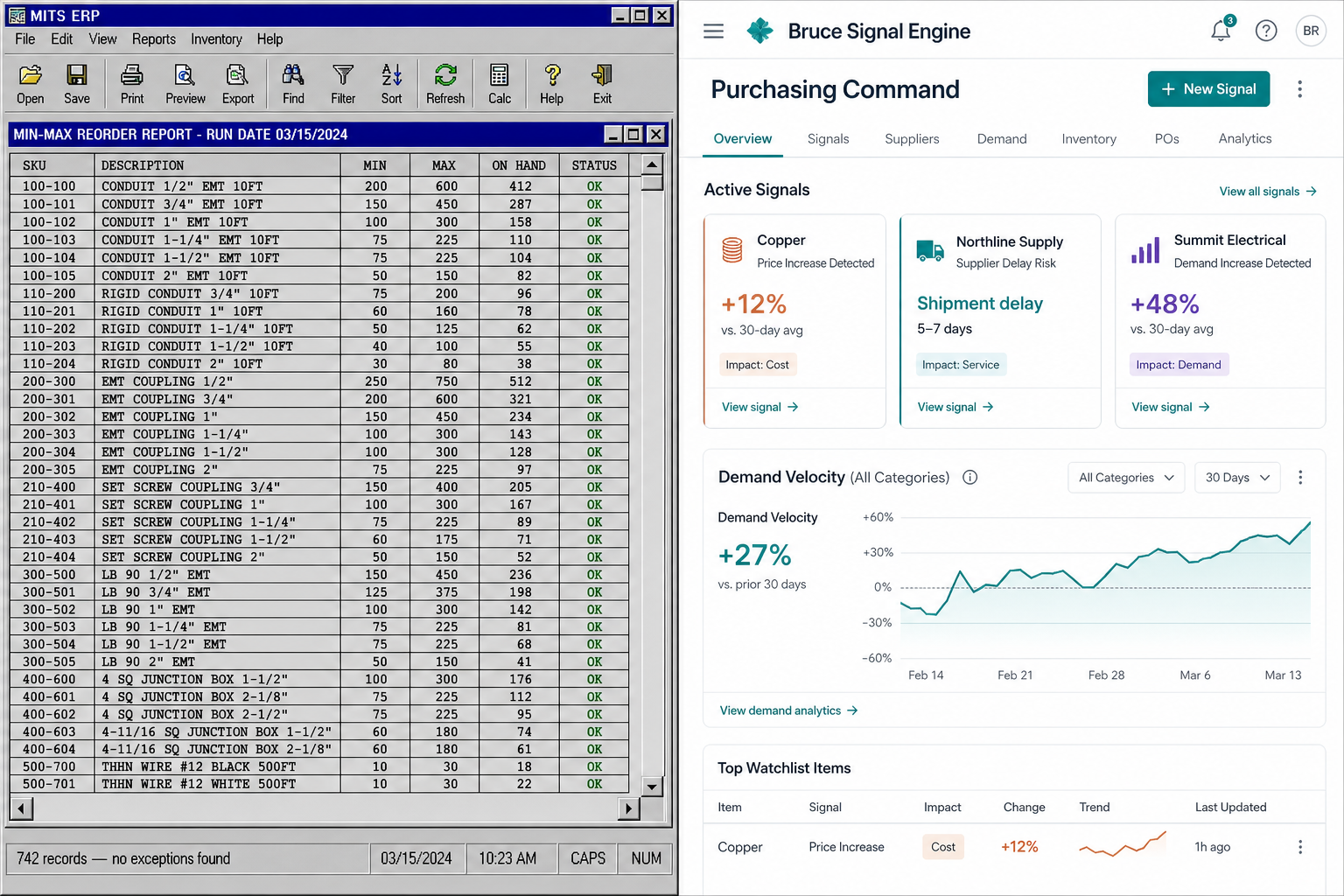The width and height of the screenshot is (1344, 896).
Task: Select row SKU 500-701 THHN WIRE WHITE
Action: tap(319, 784)
